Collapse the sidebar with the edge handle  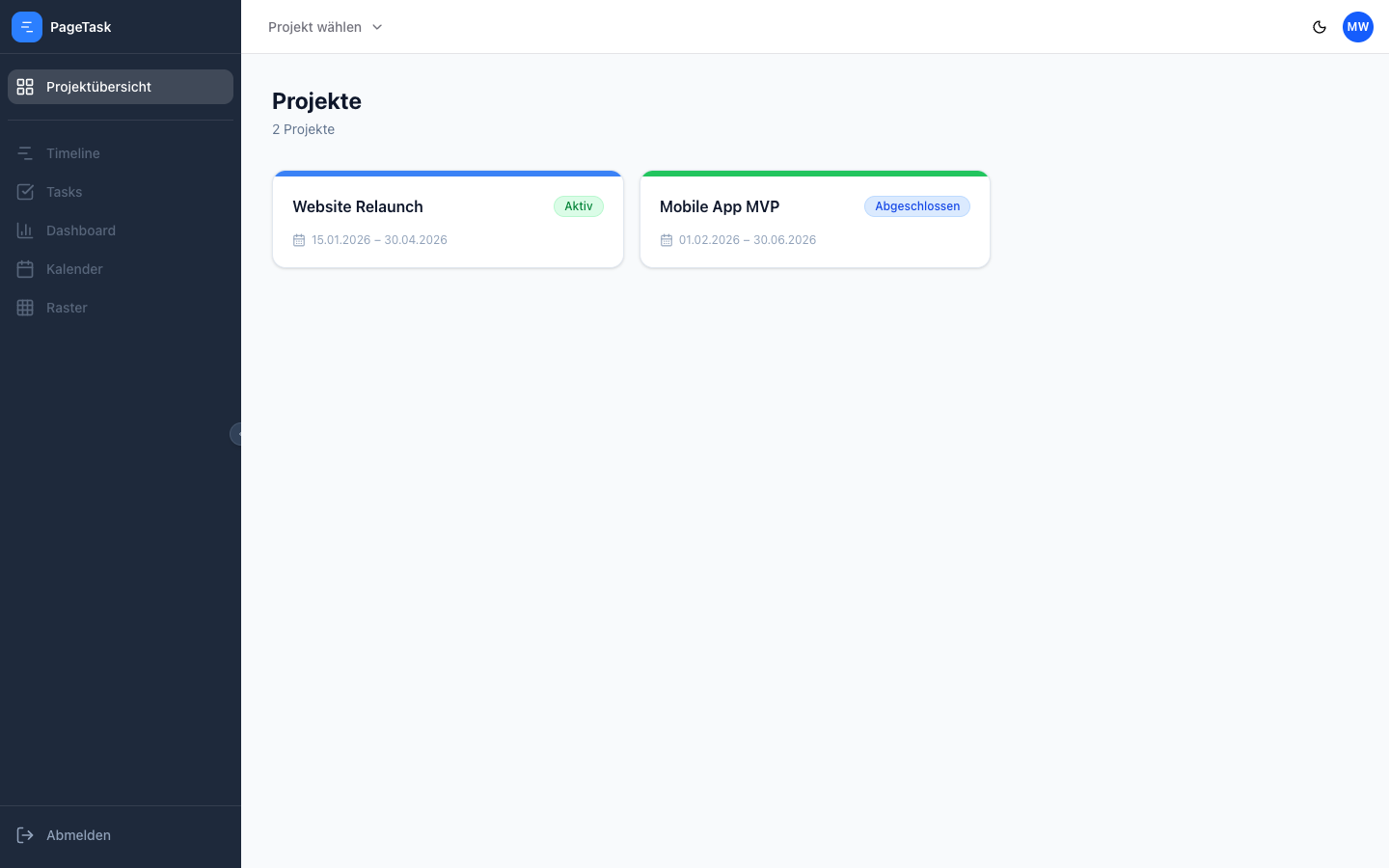point(236,434)
